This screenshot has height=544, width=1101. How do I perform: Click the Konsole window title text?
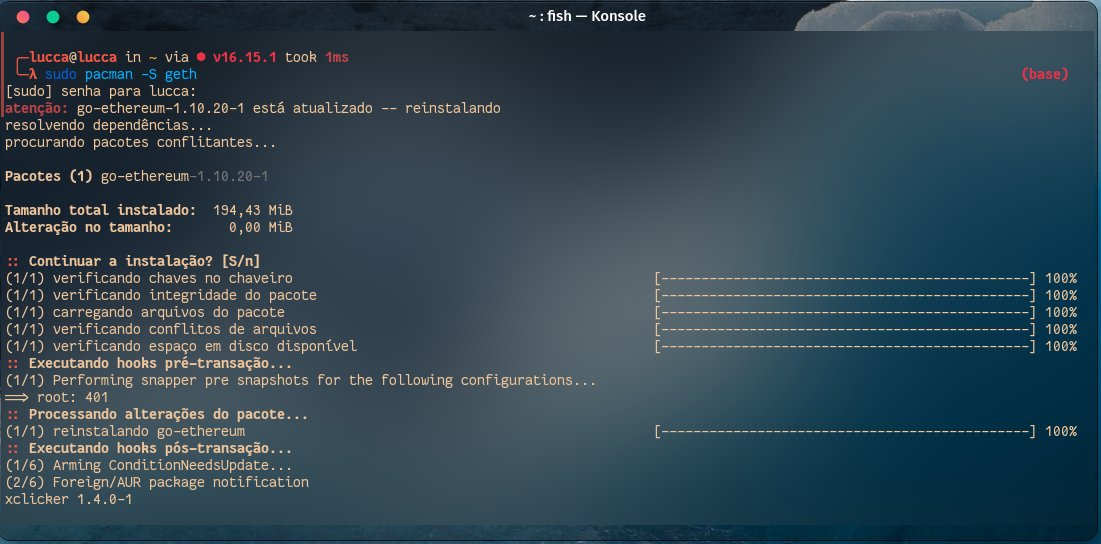pos(587,16)
